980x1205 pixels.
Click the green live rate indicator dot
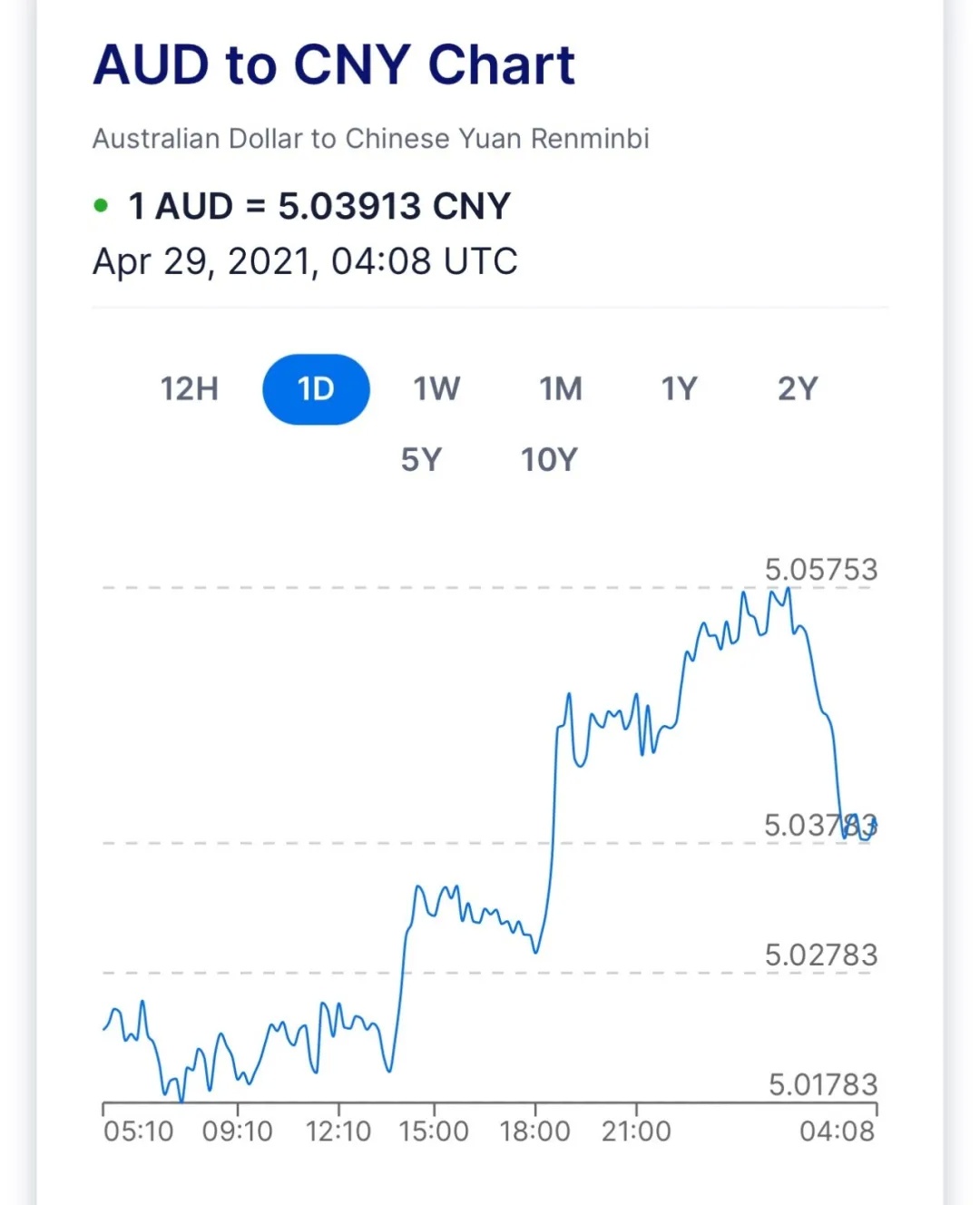point(101,206)
